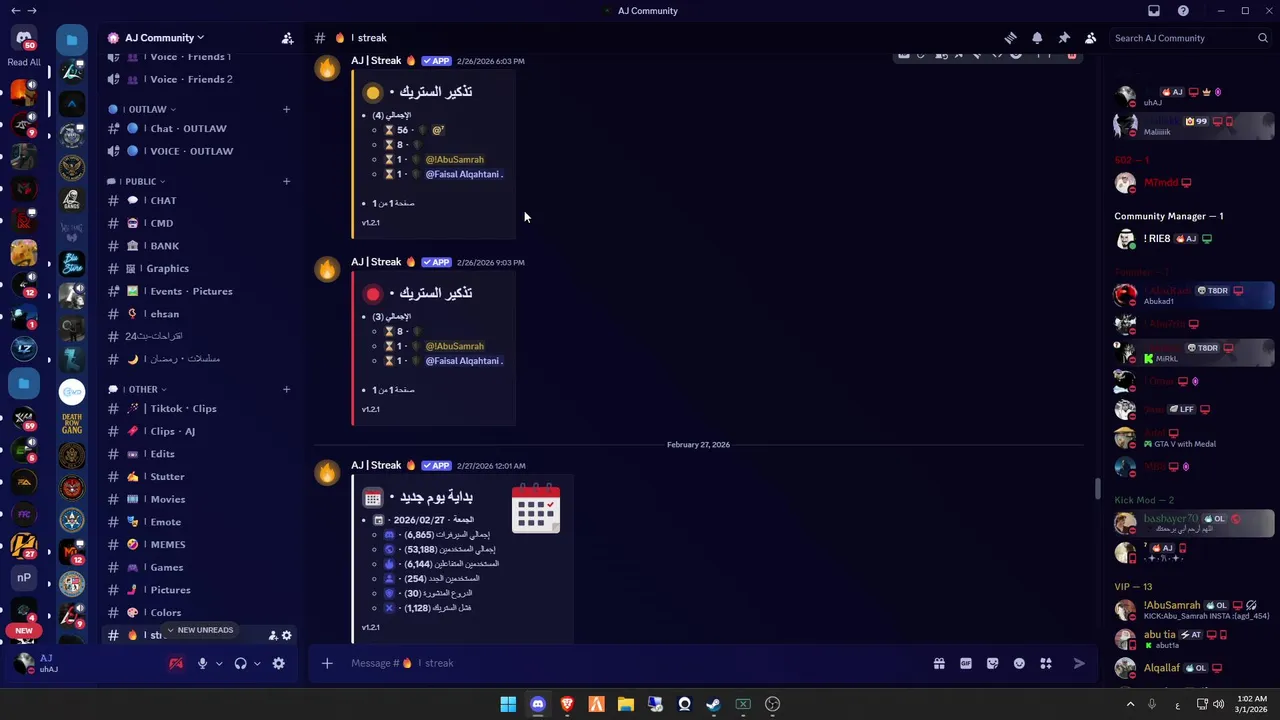This screenshot has width=1280, height=720.
Task: Open audio output options arrow
Action: [257, 663]
